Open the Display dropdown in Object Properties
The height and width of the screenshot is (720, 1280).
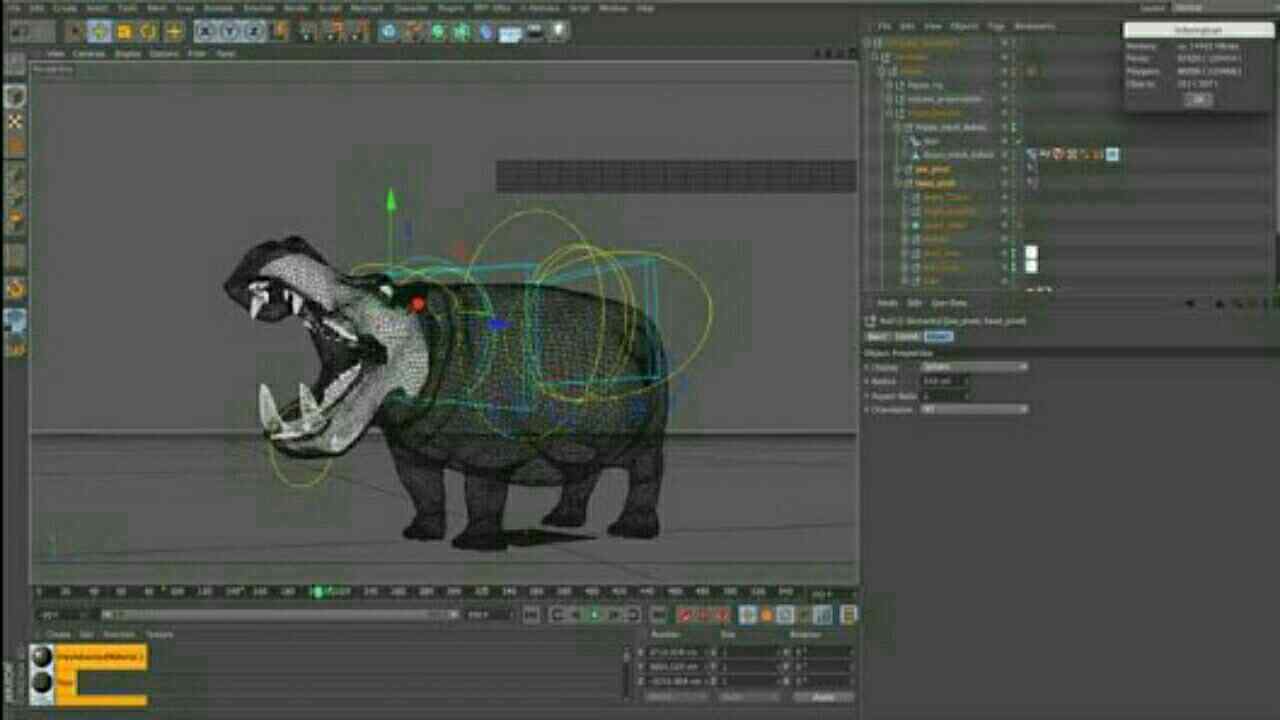click(x=975, y=367)
